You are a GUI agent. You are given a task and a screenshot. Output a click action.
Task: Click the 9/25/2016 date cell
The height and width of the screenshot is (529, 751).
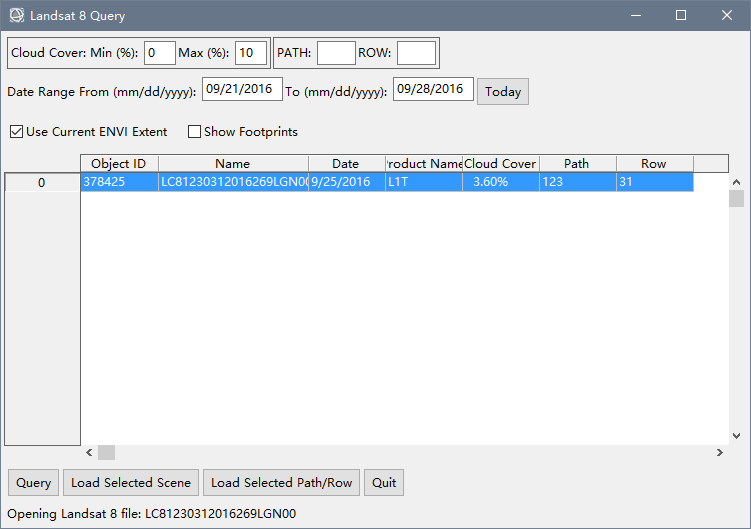347,182
